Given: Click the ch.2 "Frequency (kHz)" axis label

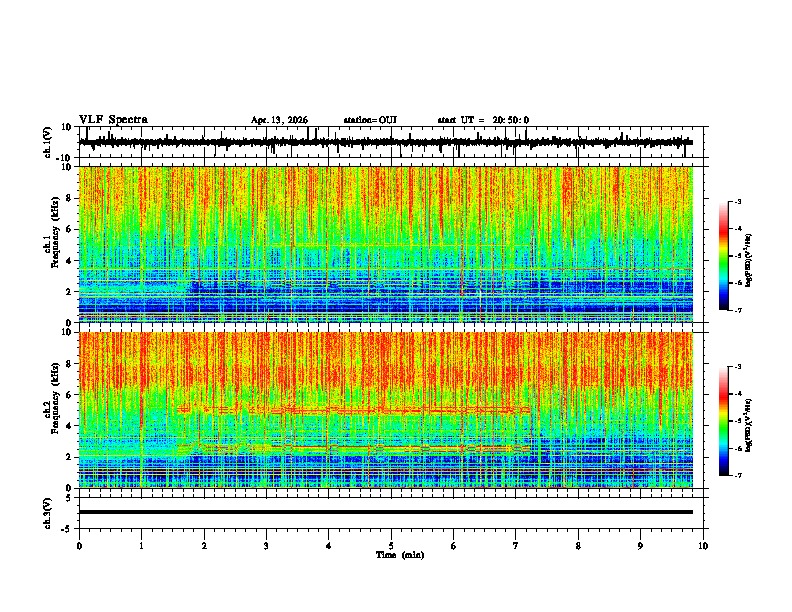Looking at the screenshot, I should [x=55, y=398].
